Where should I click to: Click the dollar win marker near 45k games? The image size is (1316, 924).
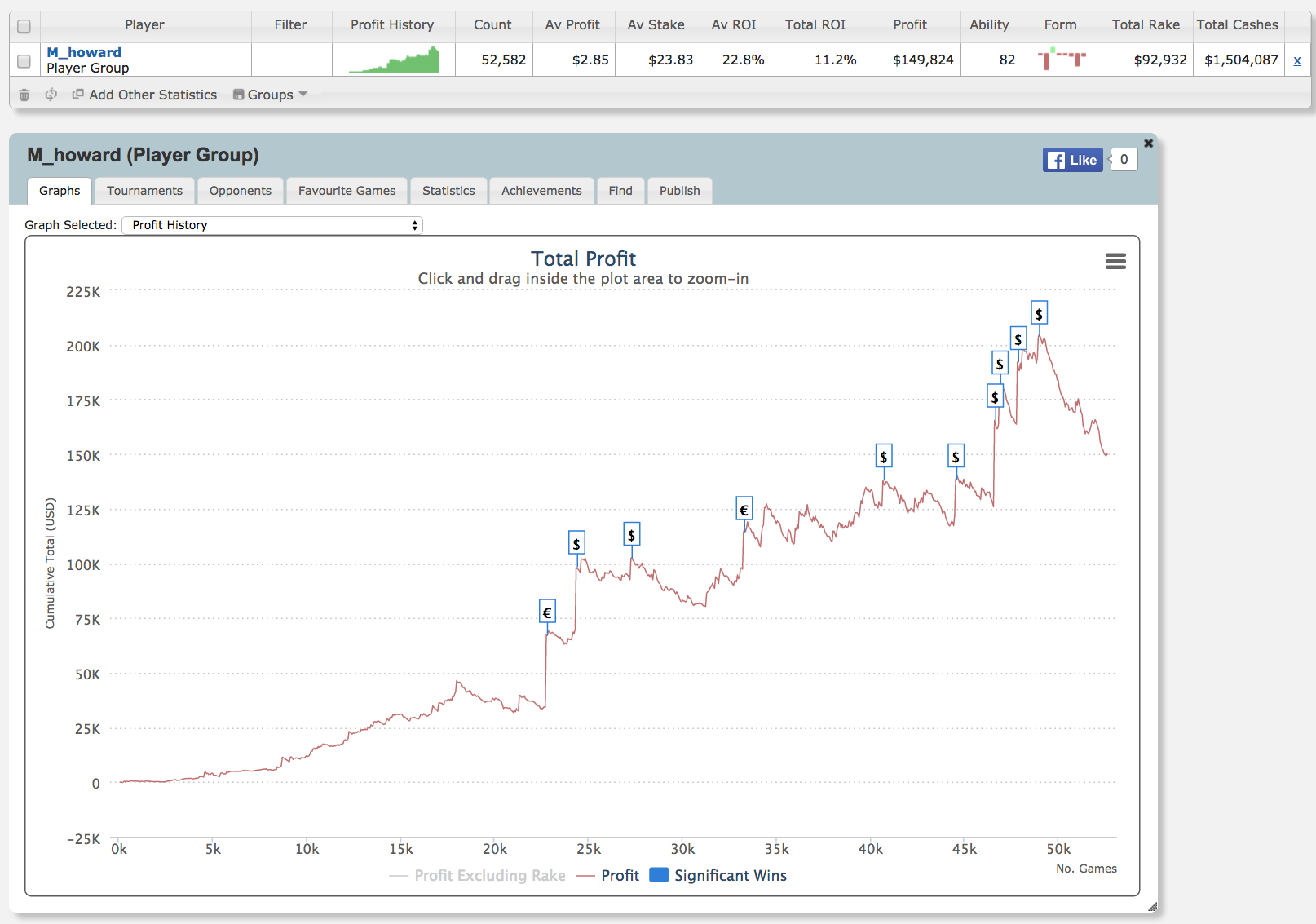[956, 456]
